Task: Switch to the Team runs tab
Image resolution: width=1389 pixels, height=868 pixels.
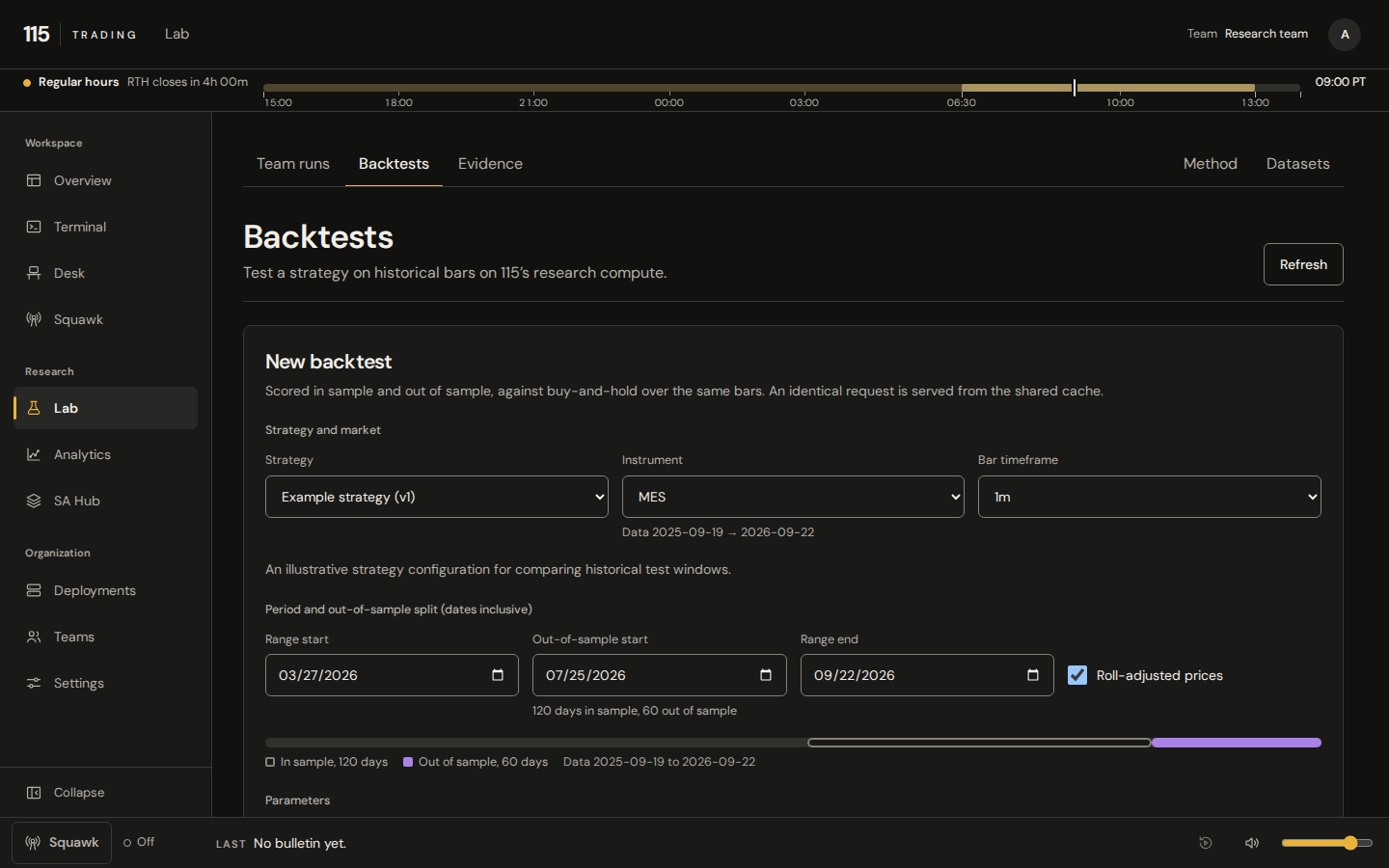Action: (x=293, y=164)
